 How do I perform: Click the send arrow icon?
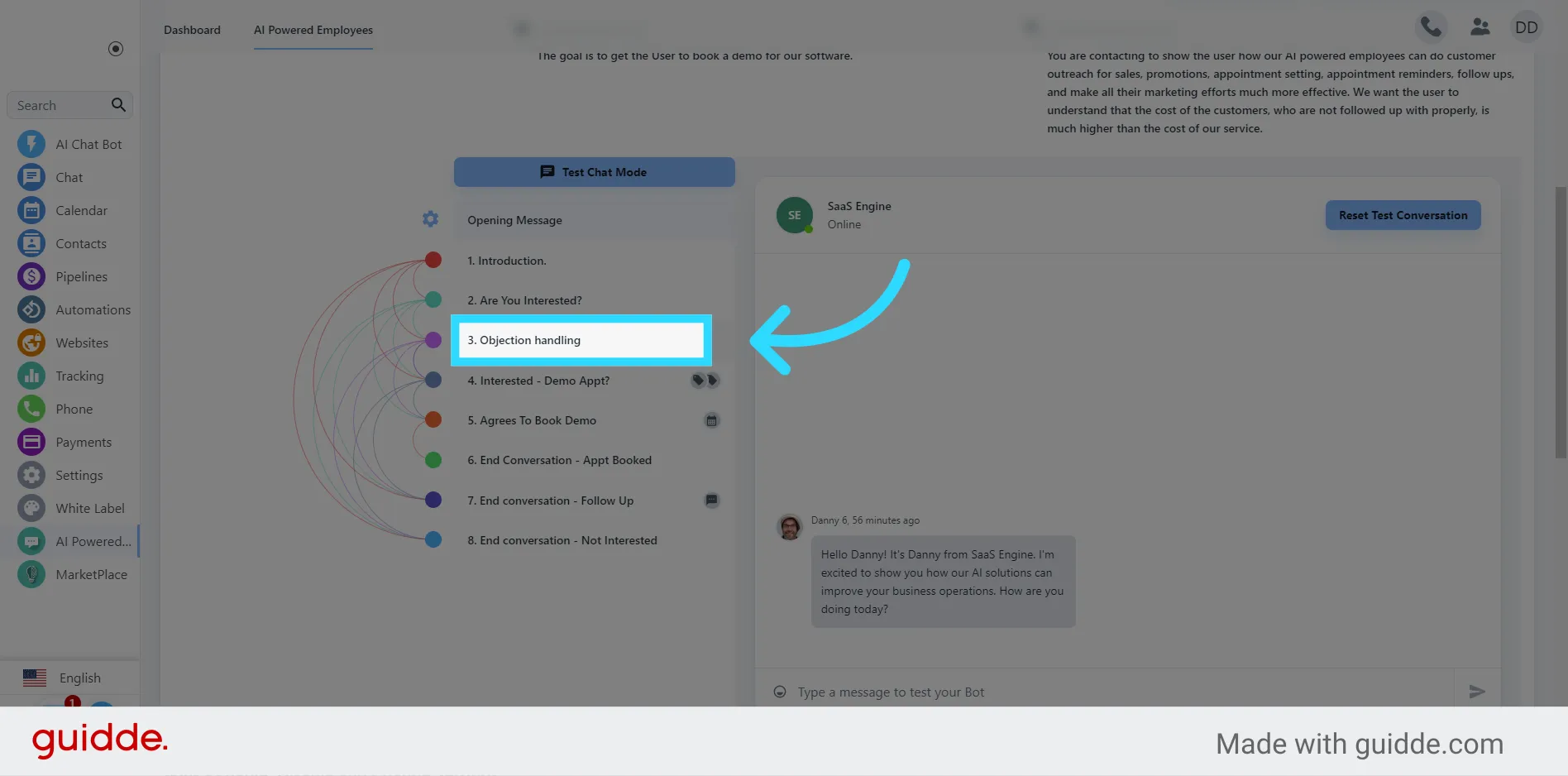click(x=1476, y=692)
